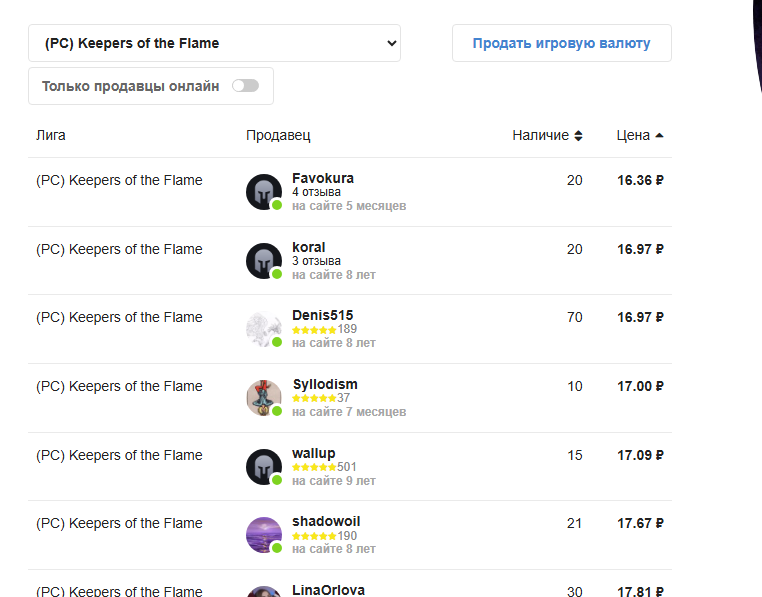Open LinaOrlova seller name link
The width and height of the screenshot is (762, 597).
(328, 590)
